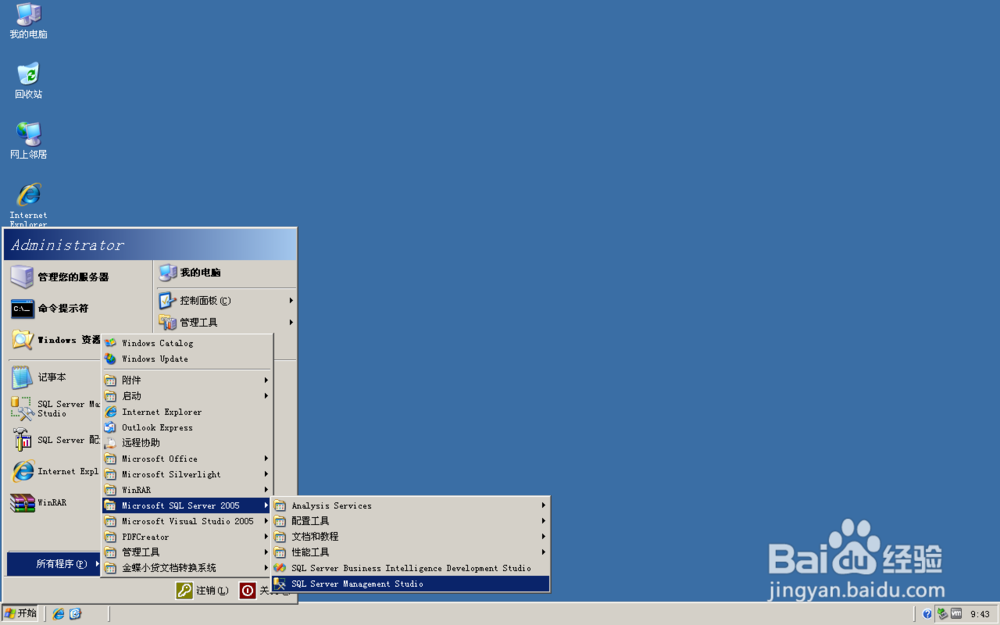The width and height of the screenshot is (1000, 625).
Task: Open Windows Explorer pinned item
Action: point(55,340)
